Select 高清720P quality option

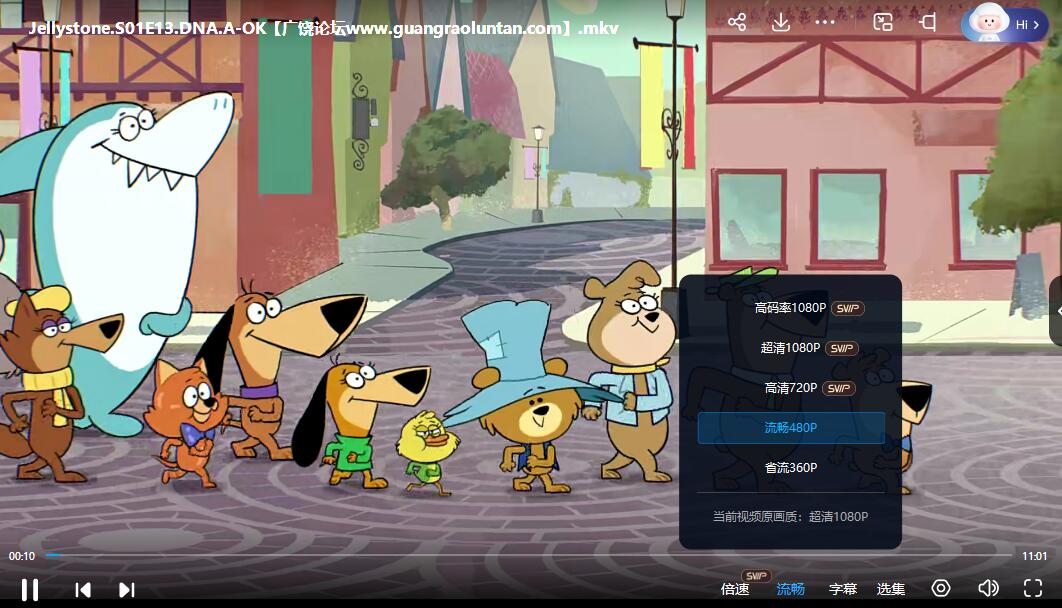790,388
